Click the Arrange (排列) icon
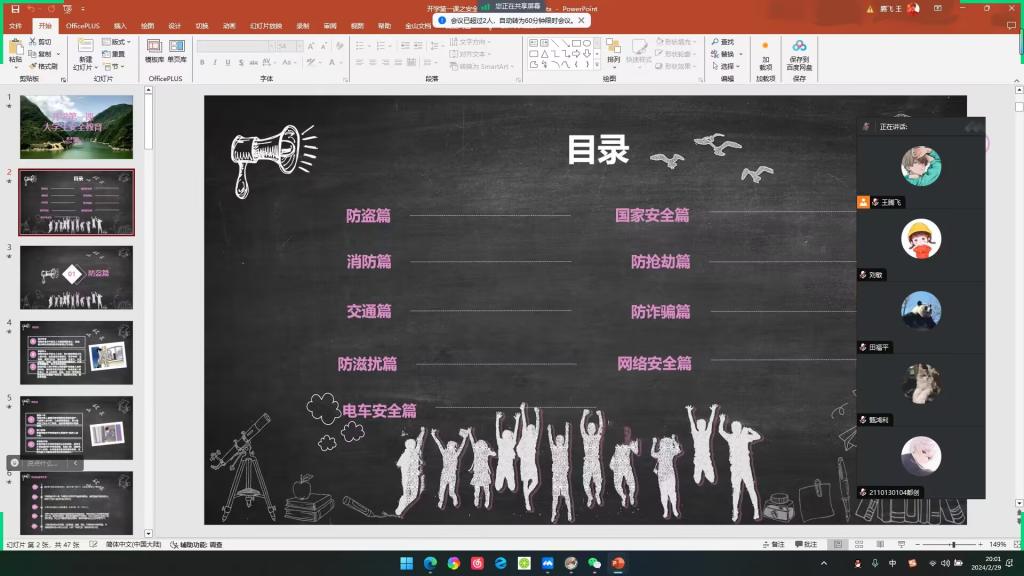The height and width of the screenshot is (576, 1024). (613, 51)
